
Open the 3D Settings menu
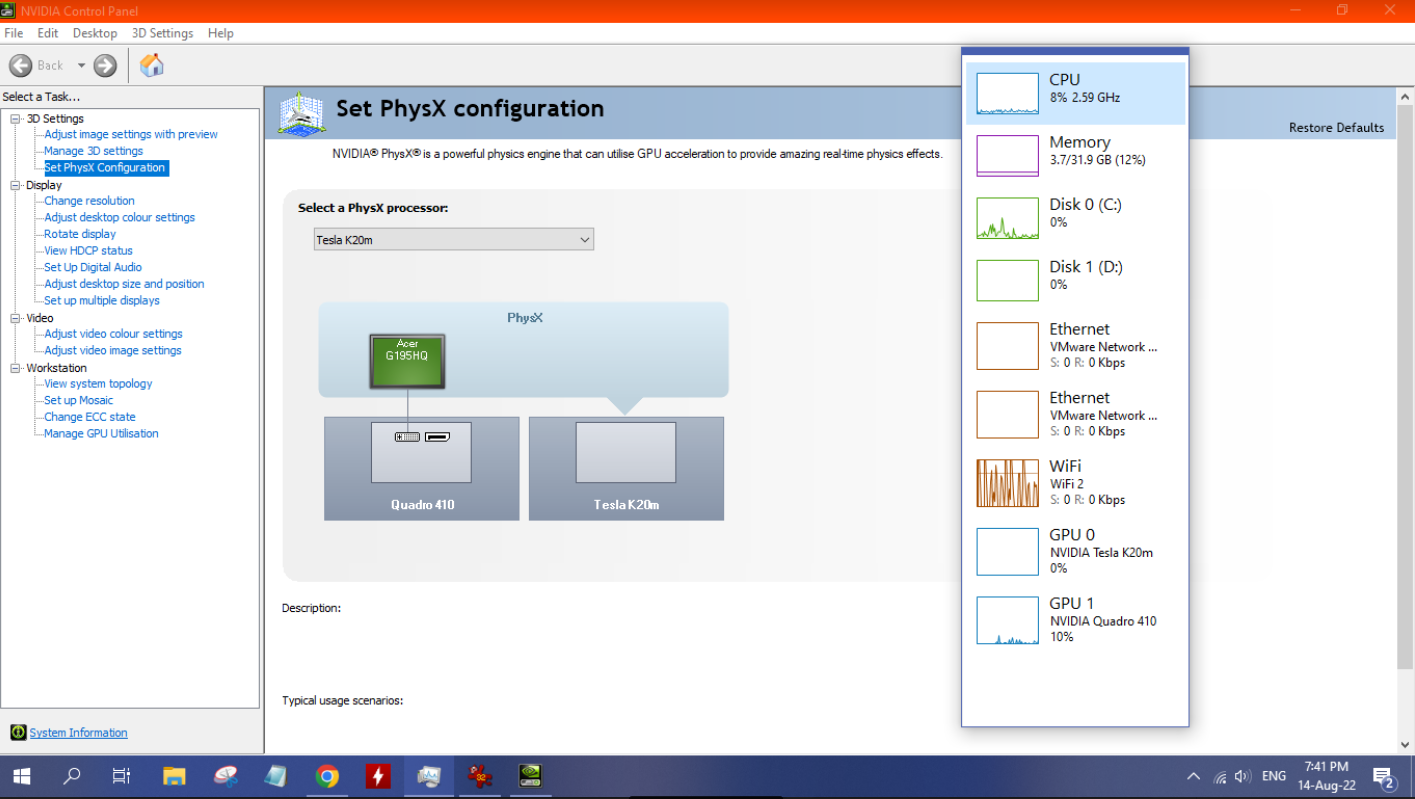pyautogui.click(x=162, y=33)
